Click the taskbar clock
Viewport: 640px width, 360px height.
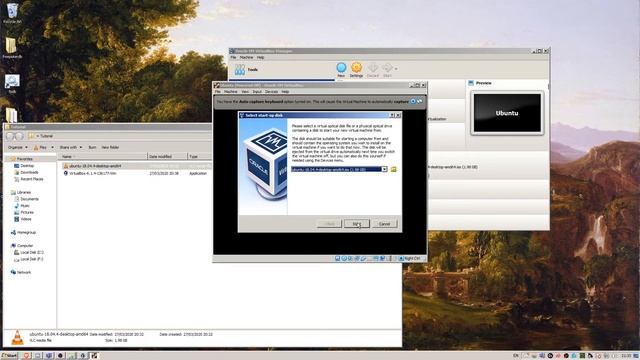click(627, 356)
